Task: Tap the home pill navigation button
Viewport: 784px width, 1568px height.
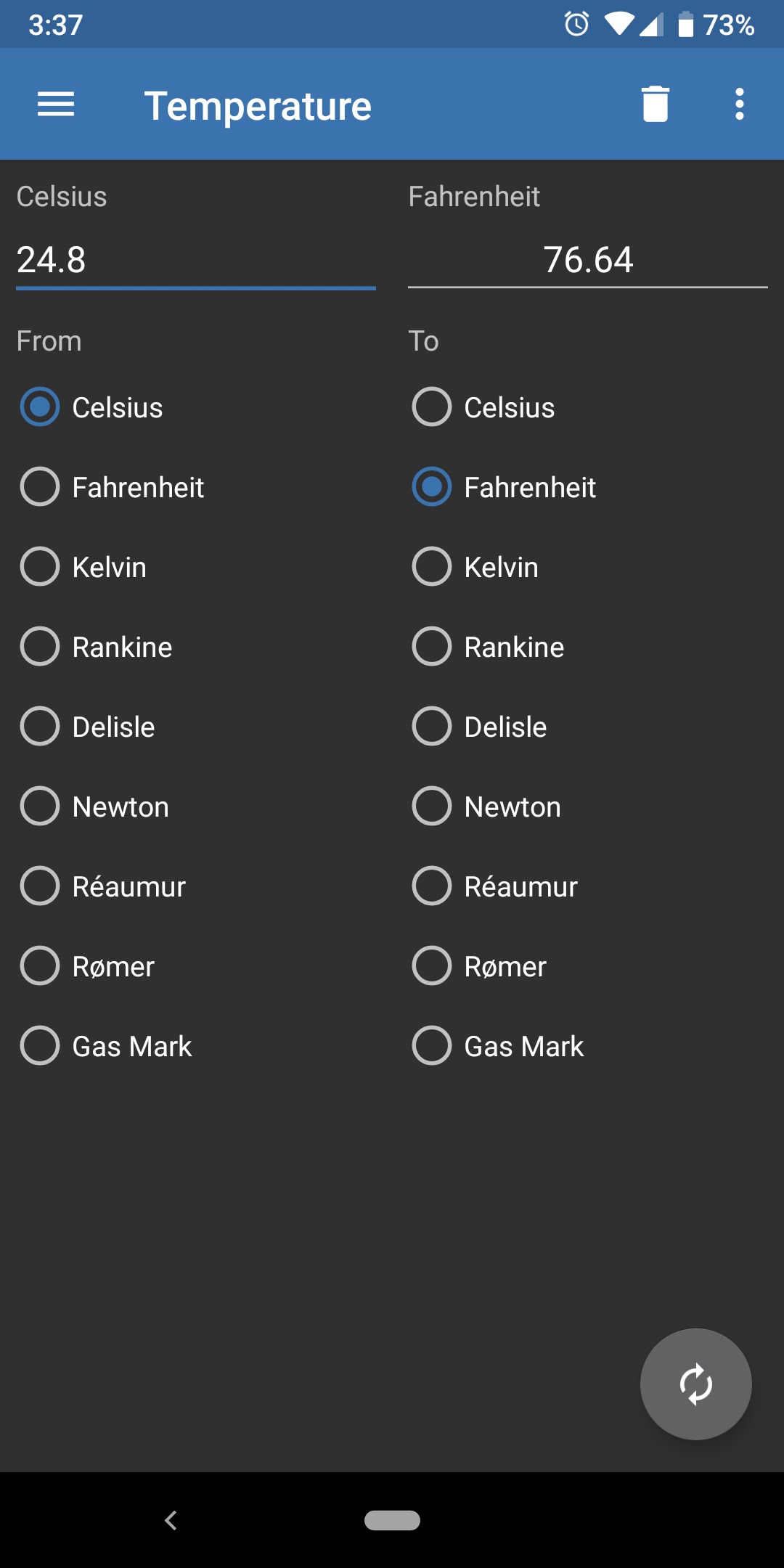Action: click(x=392, y=1520)
